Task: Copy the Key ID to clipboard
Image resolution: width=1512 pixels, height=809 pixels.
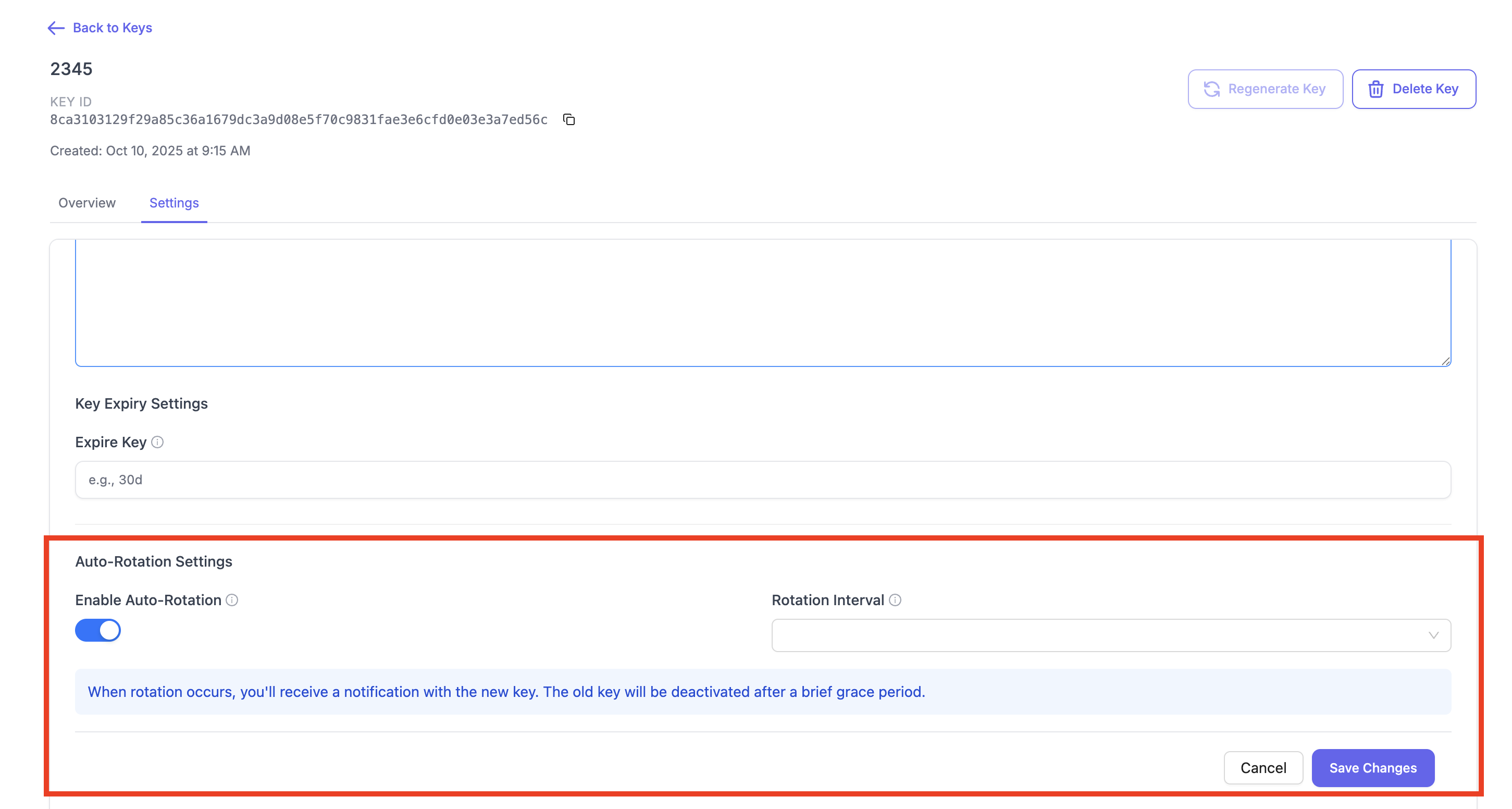Action: [569, 120]
